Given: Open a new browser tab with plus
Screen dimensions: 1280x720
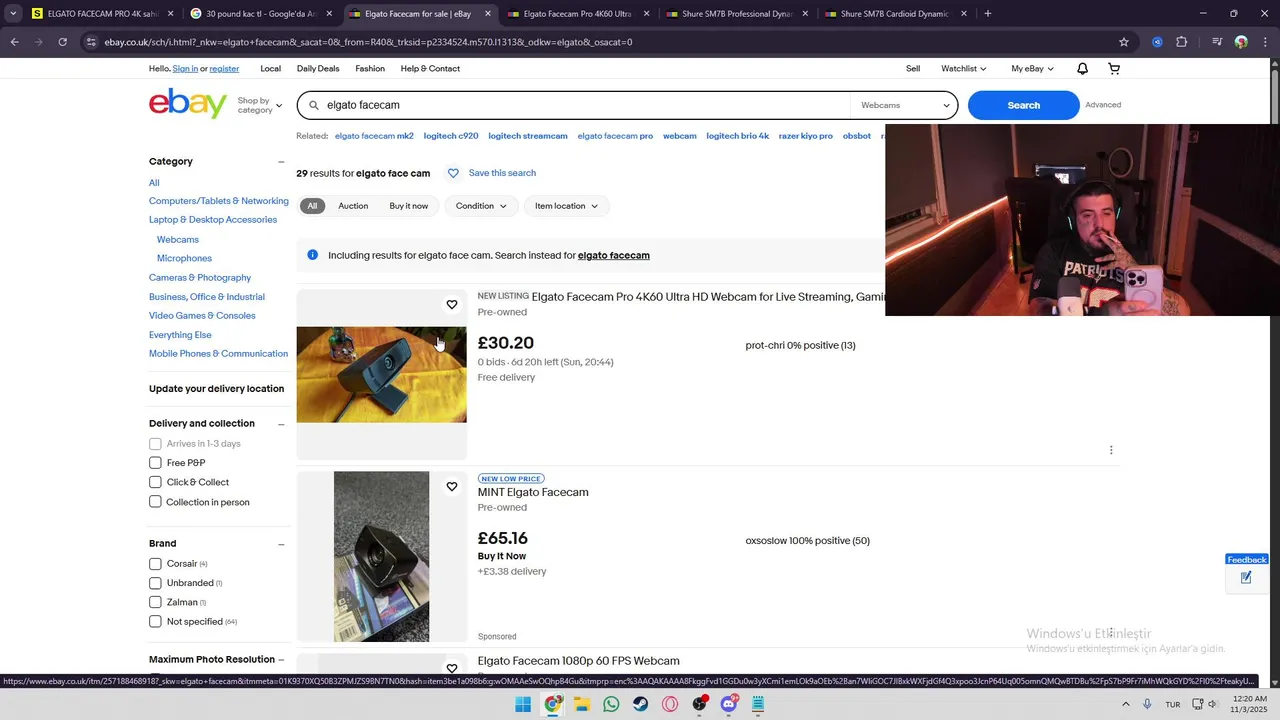Looking at the screenshot, I should click(988, 14).
